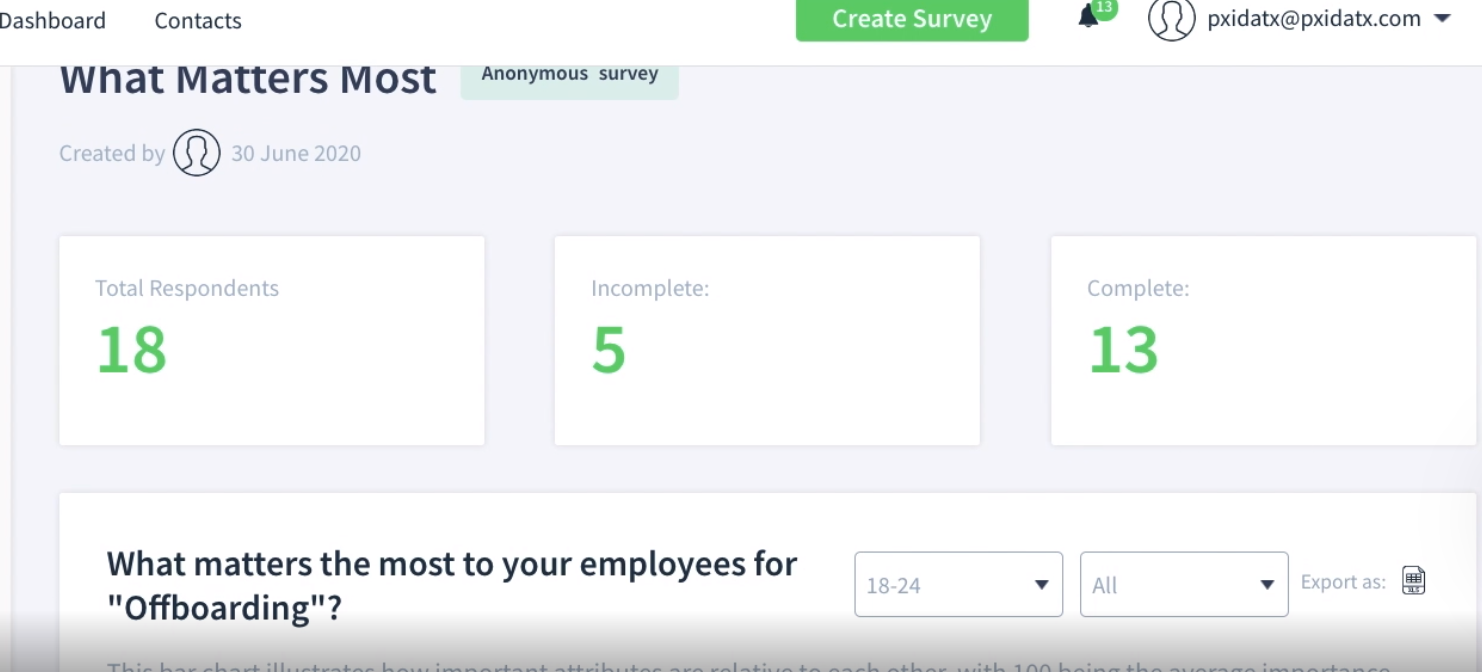
Task: Select the Incomplete responses card
Action: click(766, 340)
